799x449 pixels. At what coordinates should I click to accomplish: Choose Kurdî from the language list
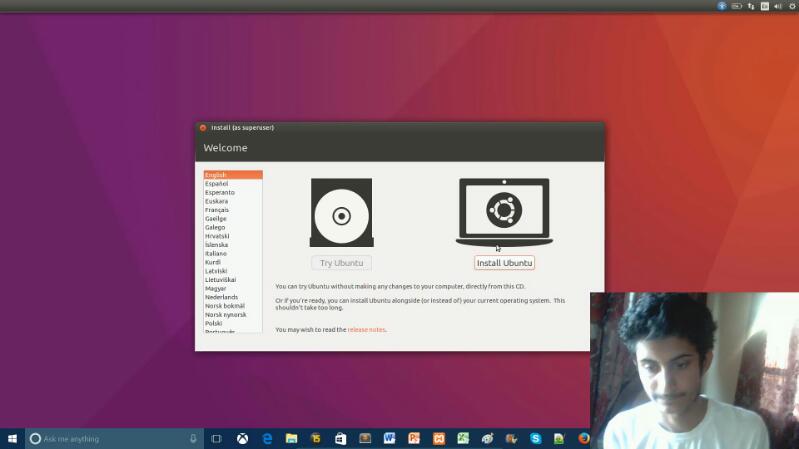(233, 262)
